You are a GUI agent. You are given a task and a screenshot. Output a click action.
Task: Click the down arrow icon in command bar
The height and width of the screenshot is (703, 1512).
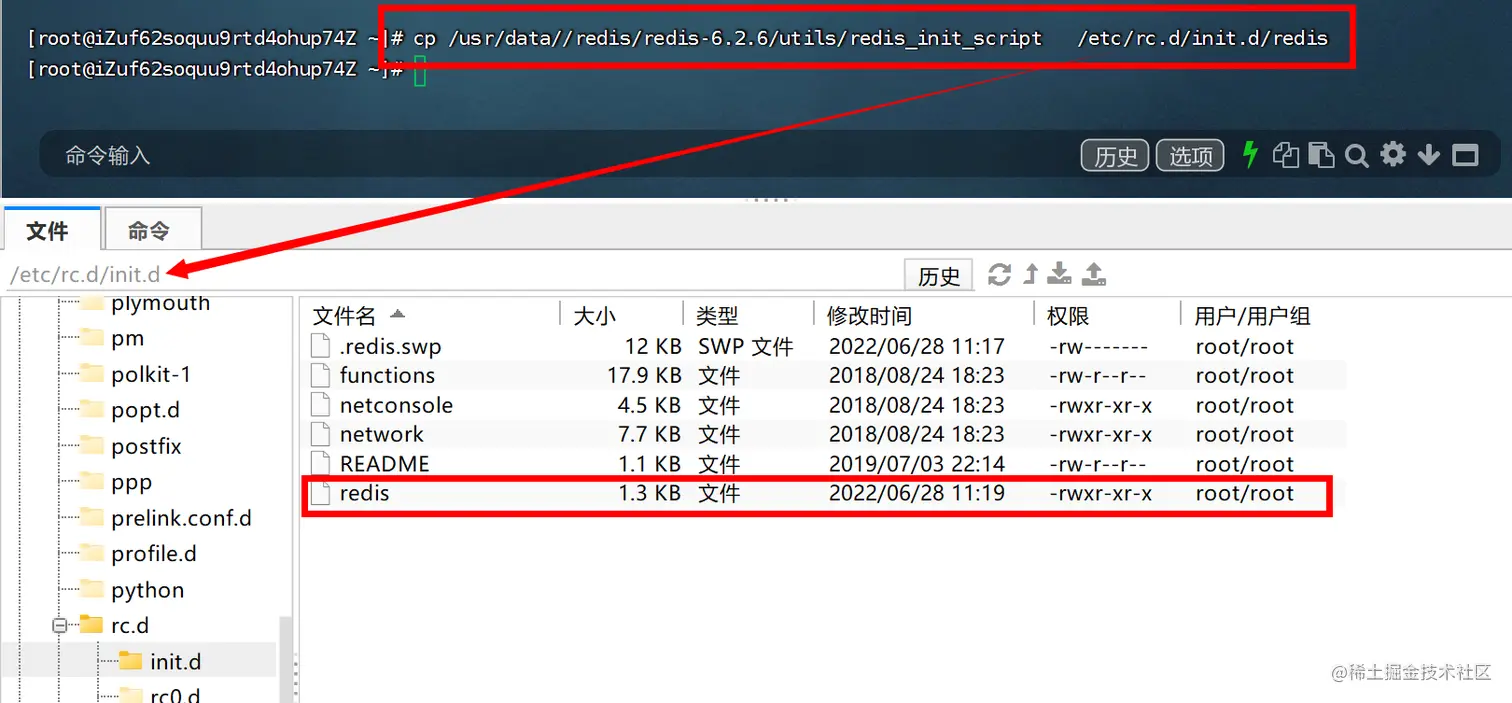1429,155
